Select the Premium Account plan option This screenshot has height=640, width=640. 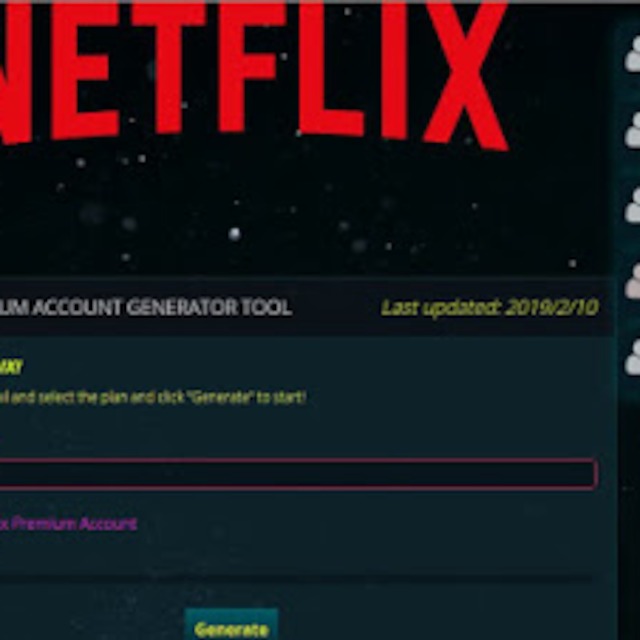point(68,523)
